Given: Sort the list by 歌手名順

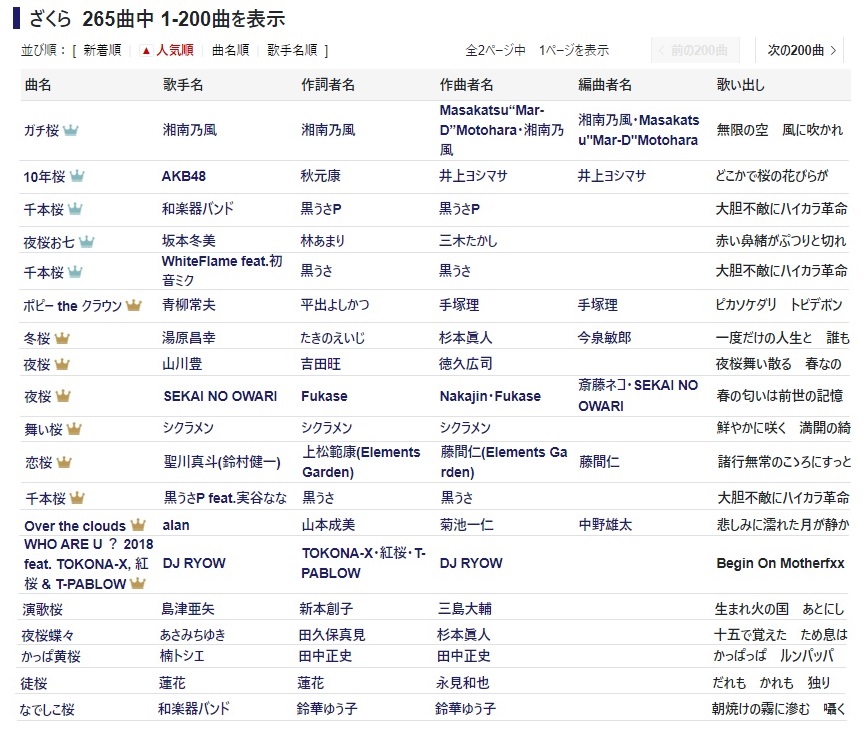Looking at the screenshot, I should (x=294, y=50).
